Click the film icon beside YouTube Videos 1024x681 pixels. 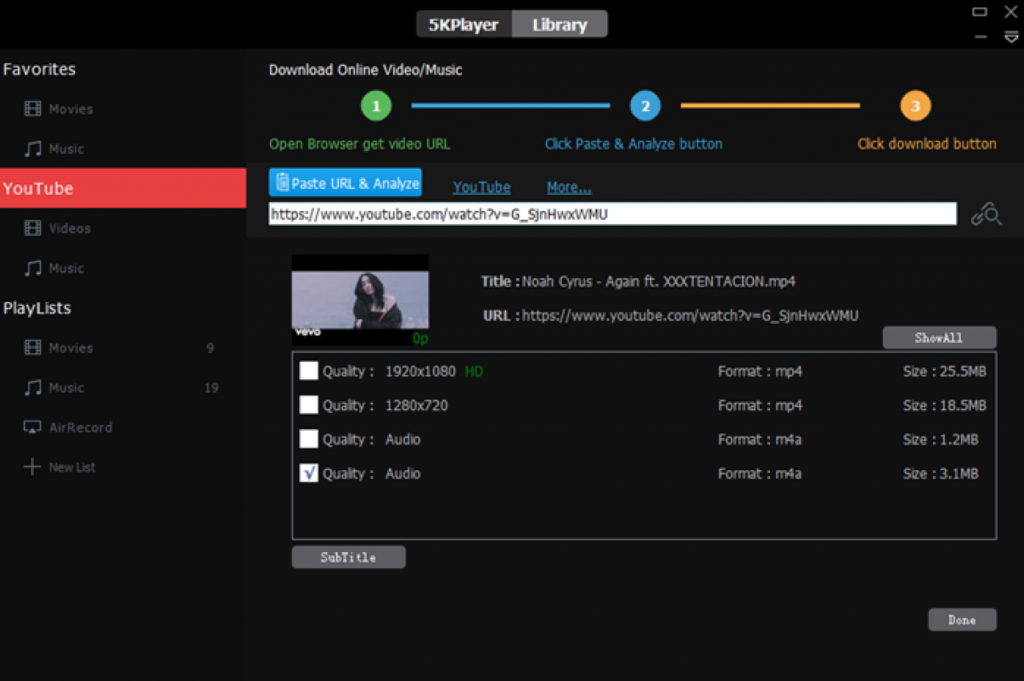point(33,228)
